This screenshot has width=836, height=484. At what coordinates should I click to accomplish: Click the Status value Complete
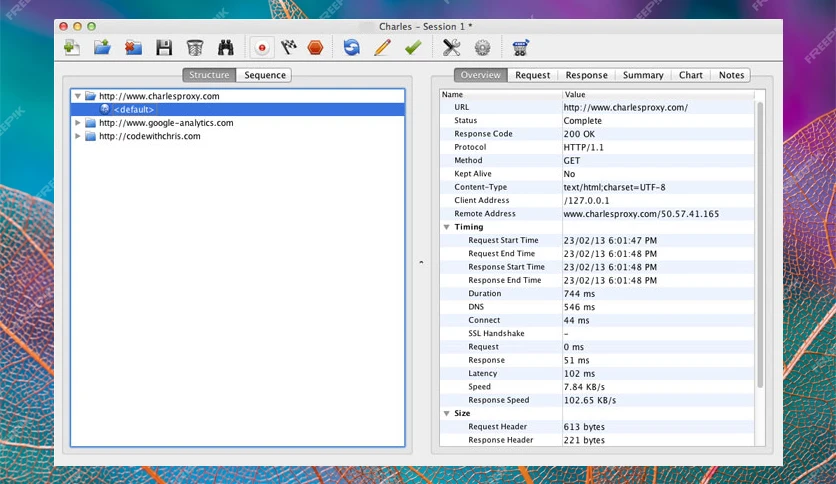click(582, 120)
